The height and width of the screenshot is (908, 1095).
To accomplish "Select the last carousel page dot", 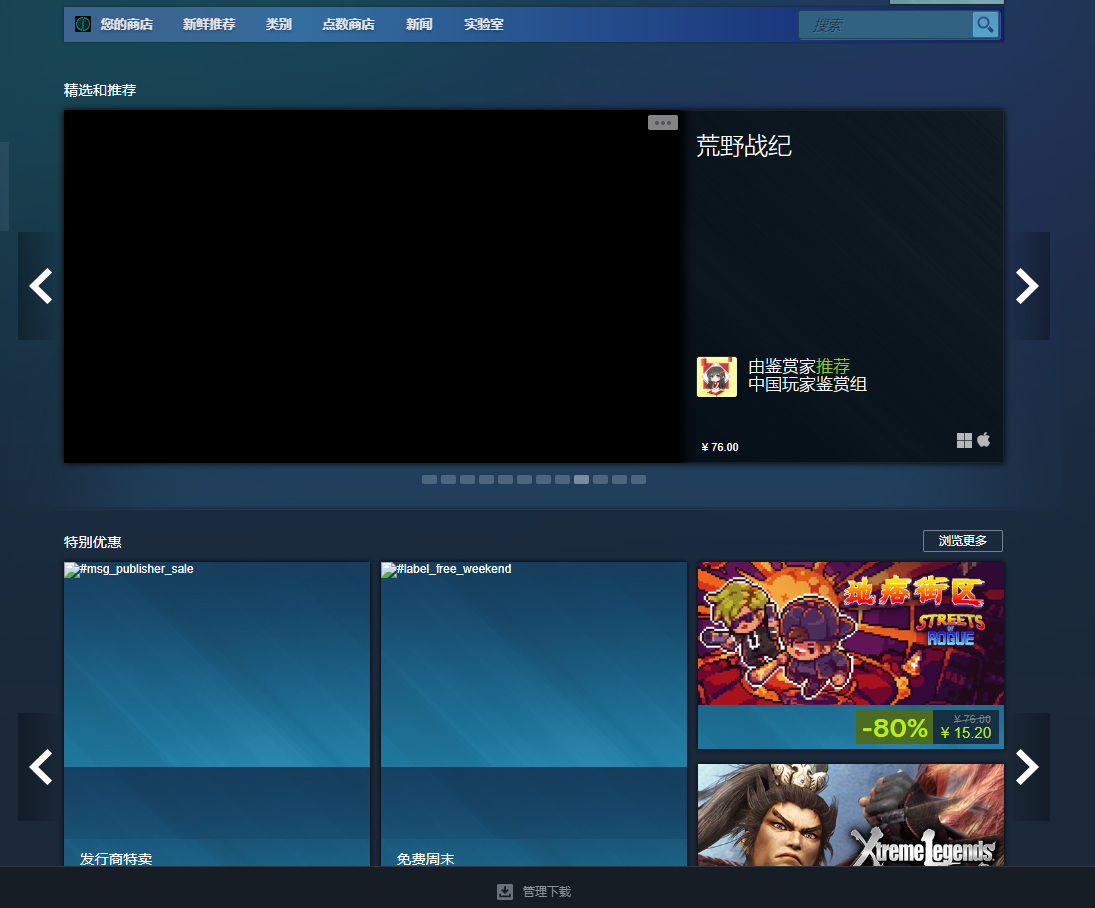I will pyautogui.click(x=638, y=480).
